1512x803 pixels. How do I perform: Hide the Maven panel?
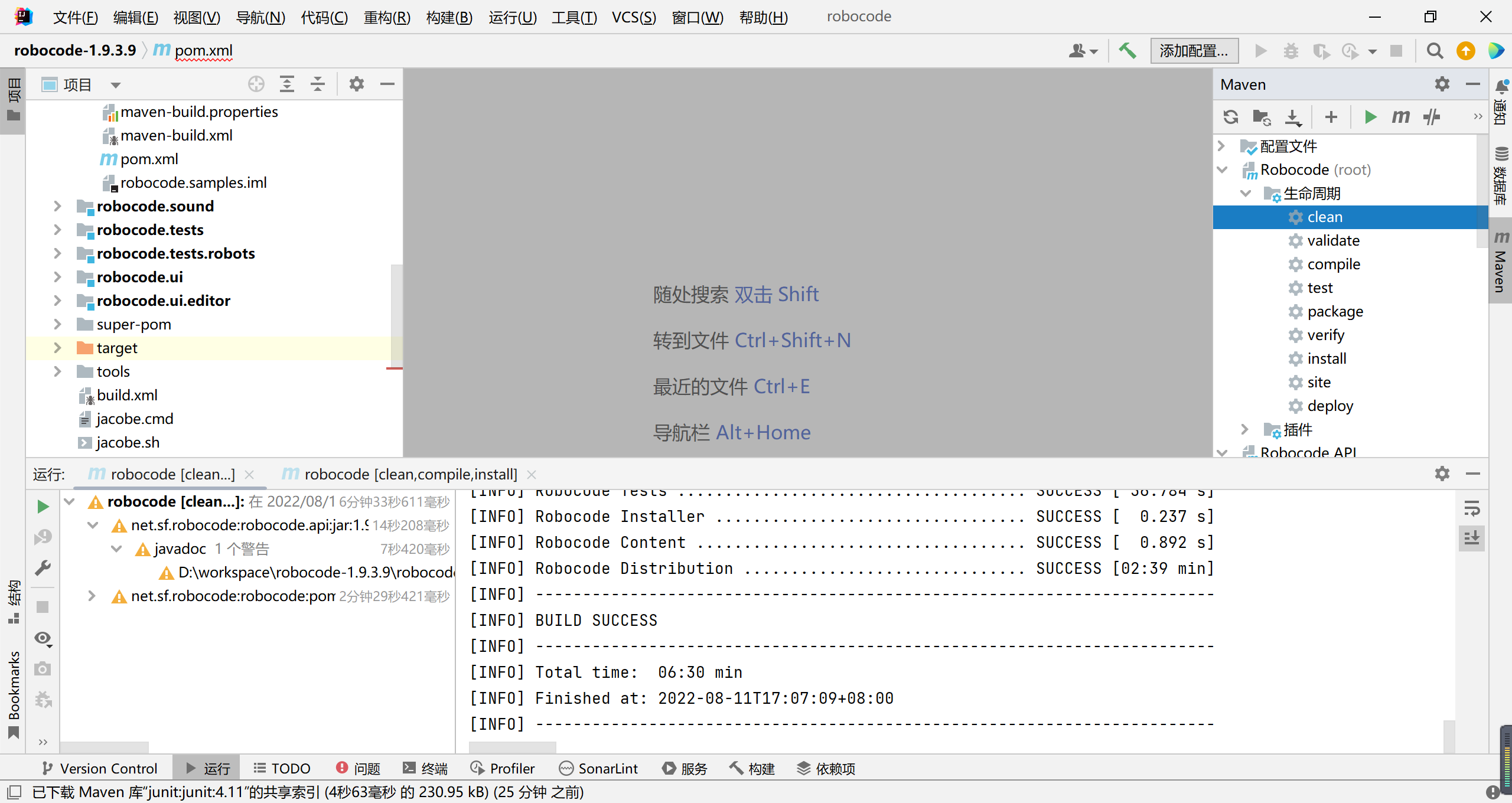(x=1473, y=84)
